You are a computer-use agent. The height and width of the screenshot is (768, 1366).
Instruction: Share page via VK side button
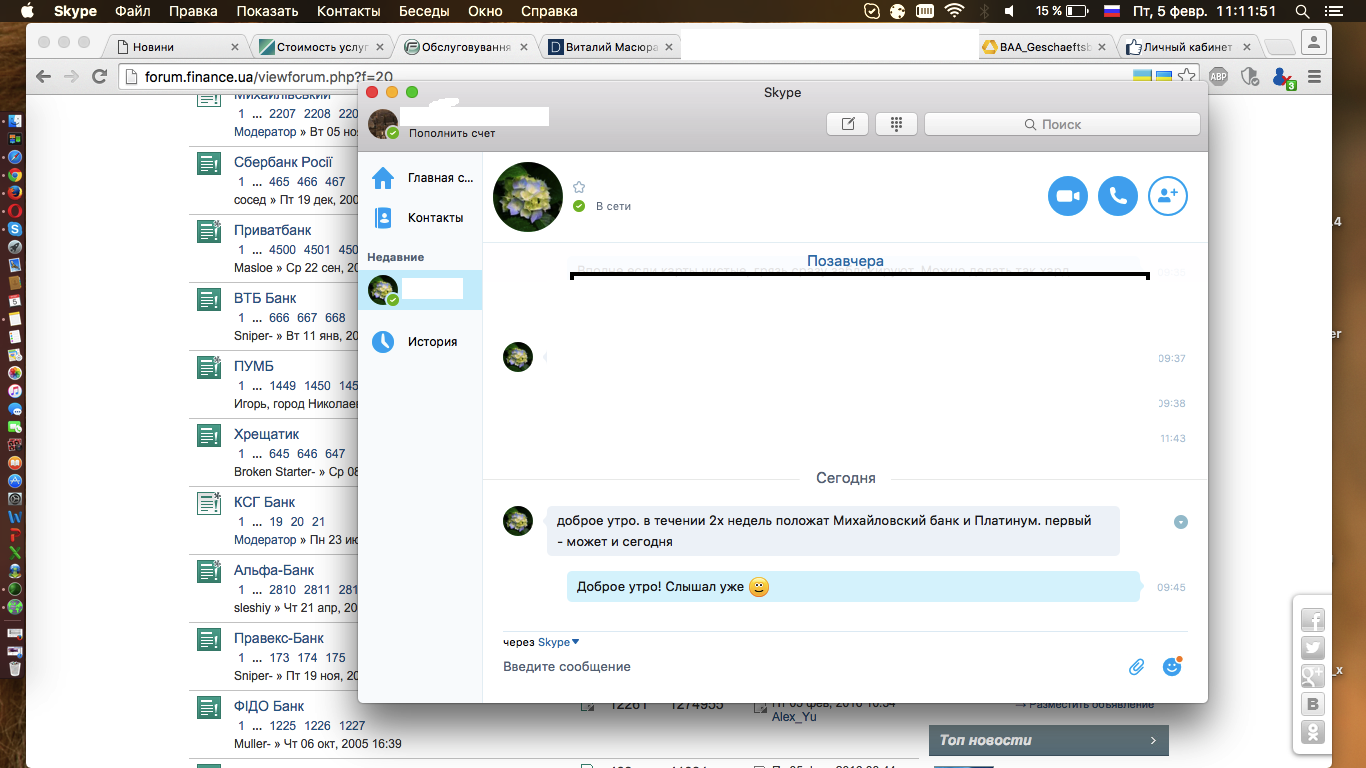(x=1313, y=704)
